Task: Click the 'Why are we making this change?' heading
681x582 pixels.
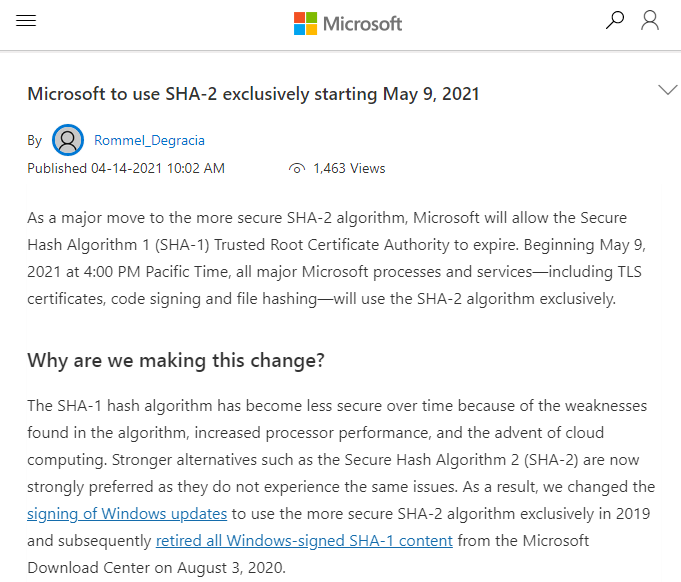Action: [x=176, y=360]
